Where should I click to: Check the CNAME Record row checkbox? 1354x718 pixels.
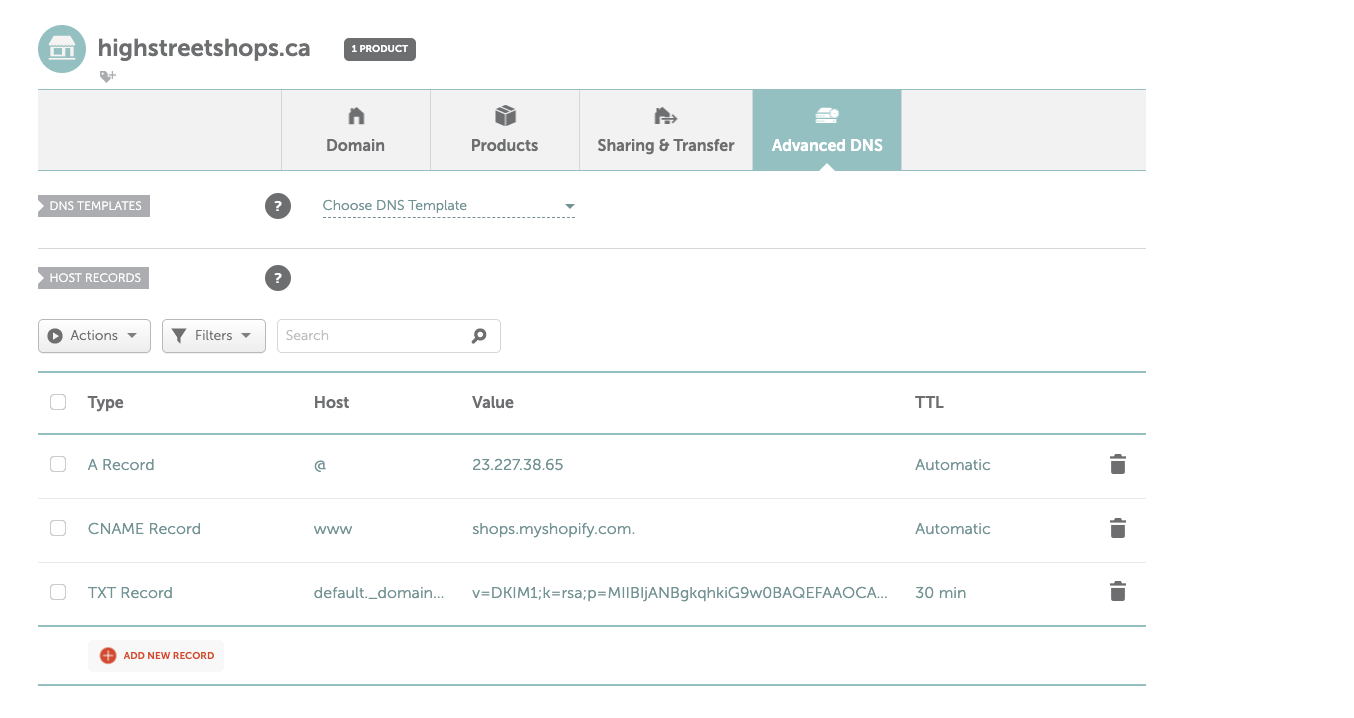click(x=58, y=529)
